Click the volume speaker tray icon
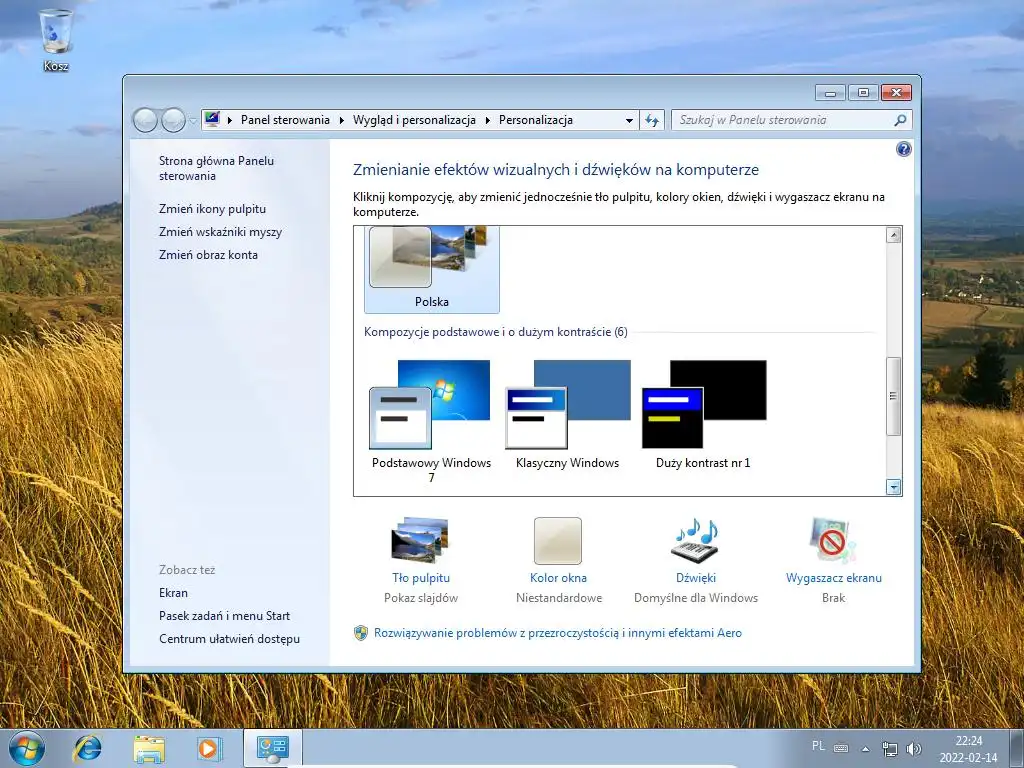This screenshot has height=768, width=1024. 914,748
